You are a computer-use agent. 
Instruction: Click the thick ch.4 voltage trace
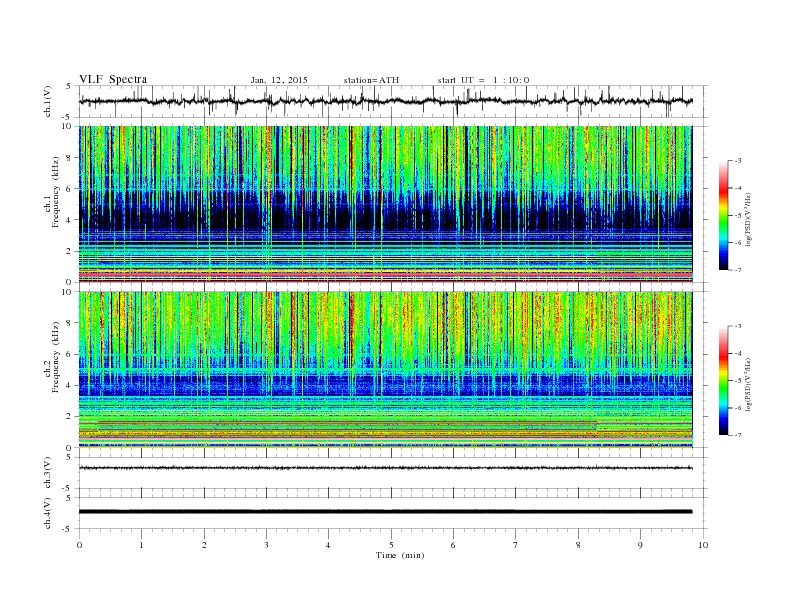pos(385,512)
